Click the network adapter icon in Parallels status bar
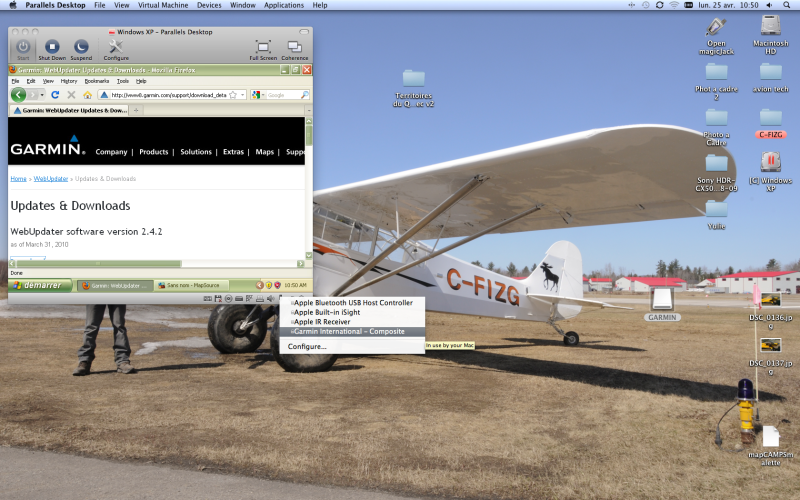The height and width of the screenshot is (500, 800). click(x=249, y=298)
